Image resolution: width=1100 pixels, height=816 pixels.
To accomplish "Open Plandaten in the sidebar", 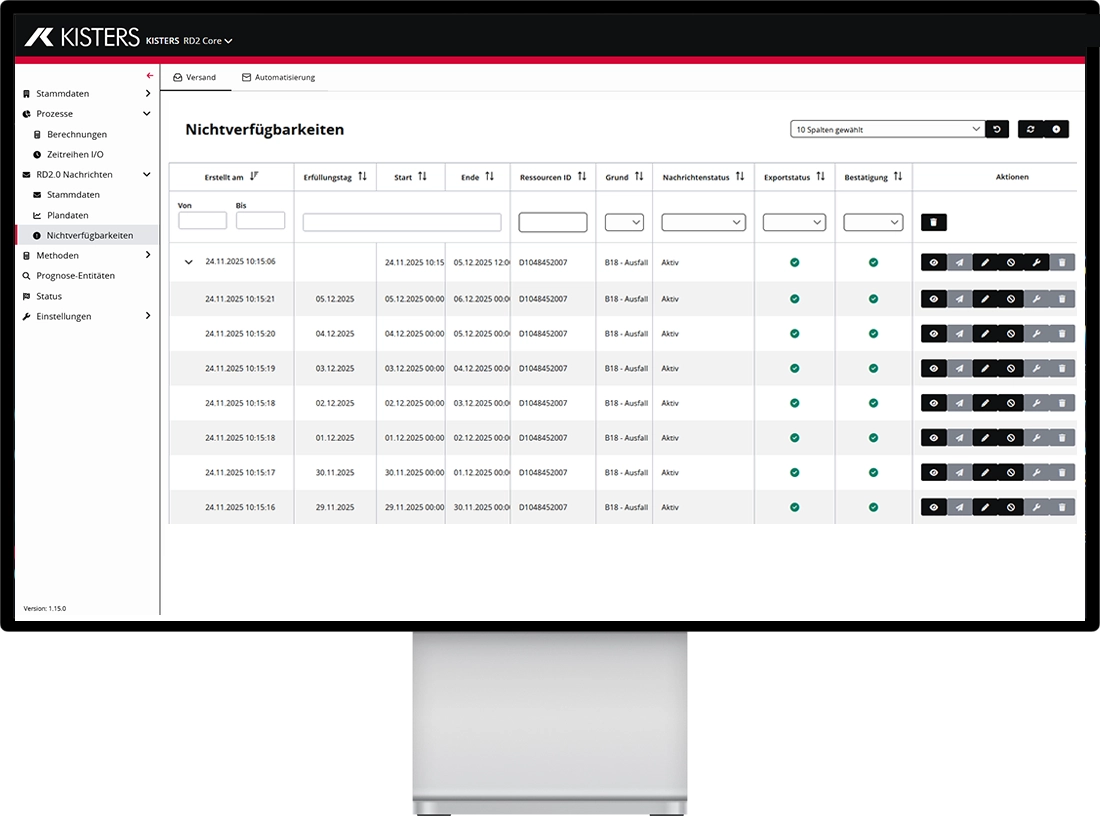I will pos(67,215).
